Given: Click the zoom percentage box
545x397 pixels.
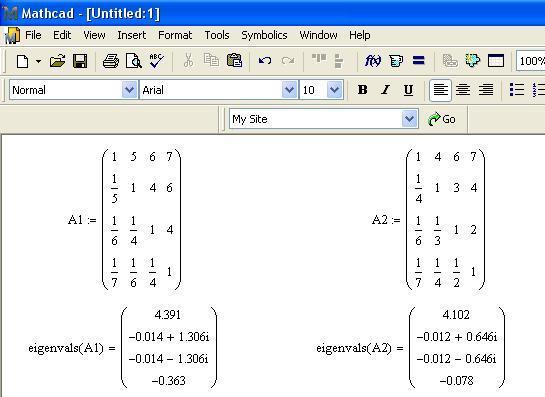Looking at the screenshot, I should coord(531,61).
